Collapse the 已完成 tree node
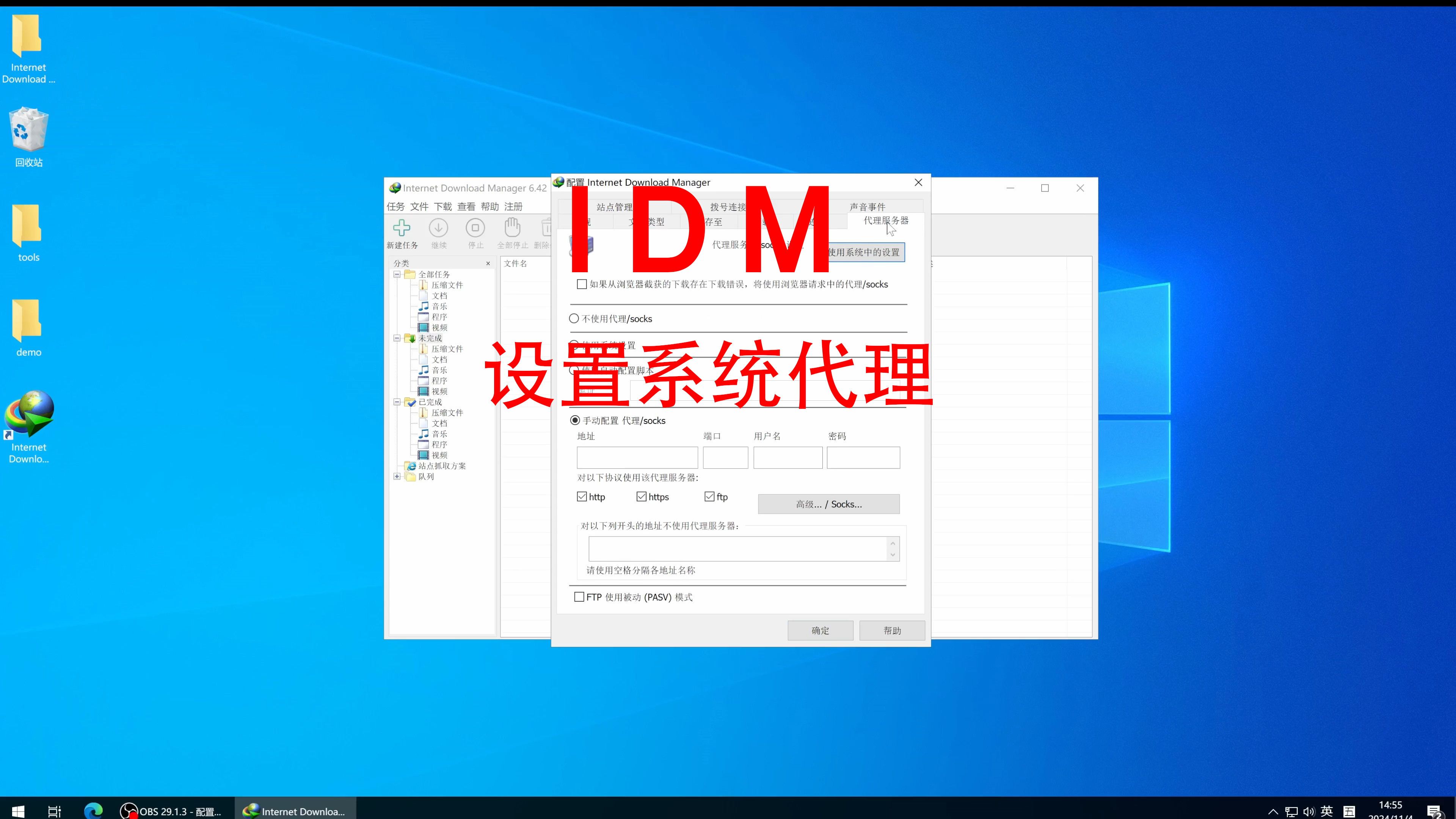1456x819 pixels. coord(397,402)
